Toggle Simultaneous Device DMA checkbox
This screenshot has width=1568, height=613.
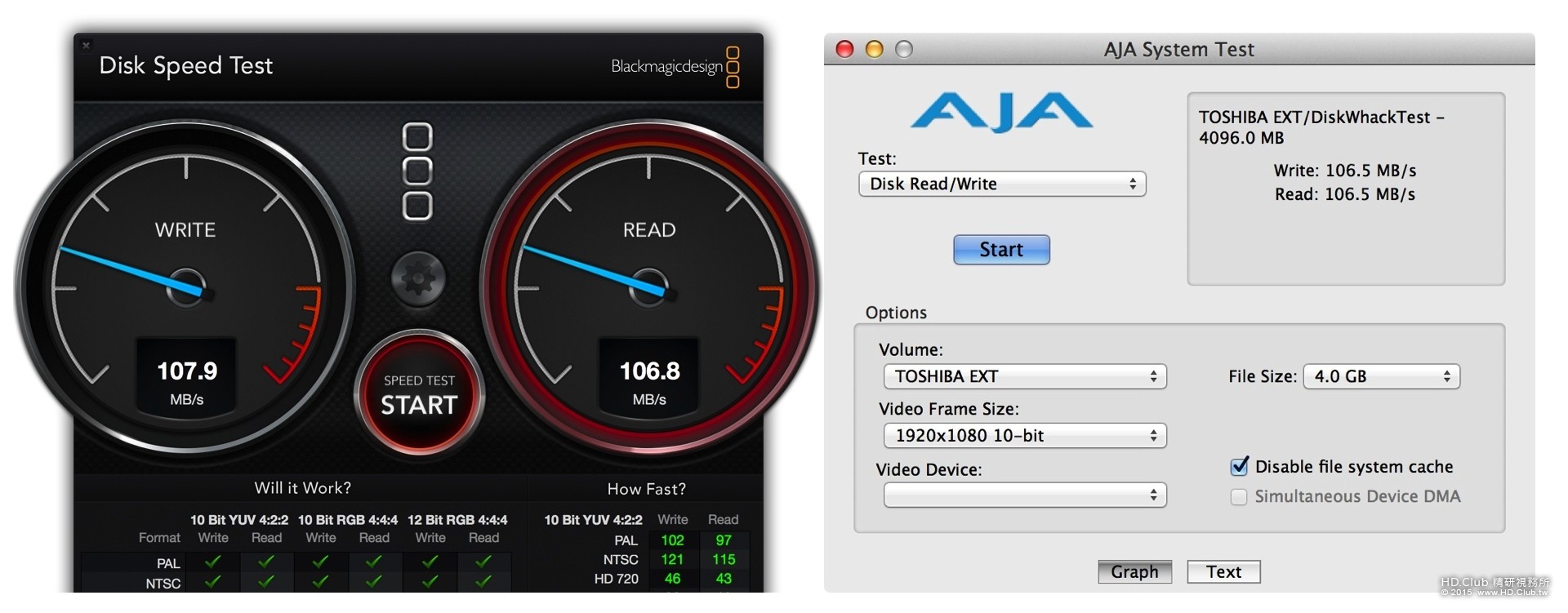(1239, 496)
